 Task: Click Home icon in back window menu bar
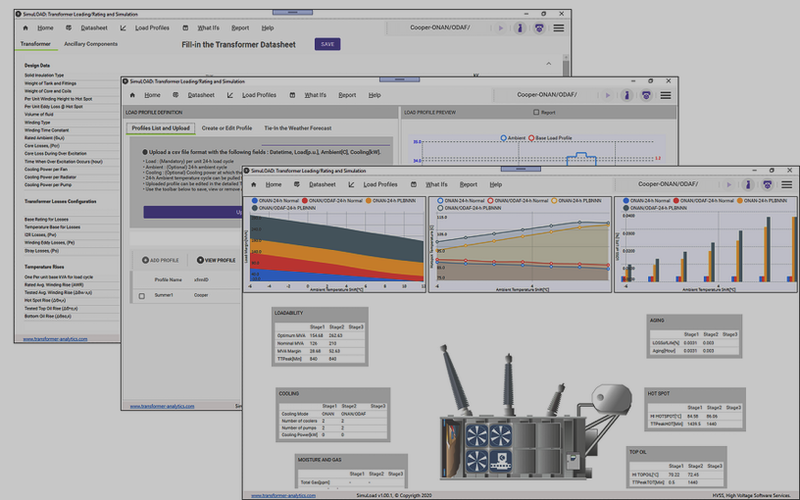click(26, 28)
